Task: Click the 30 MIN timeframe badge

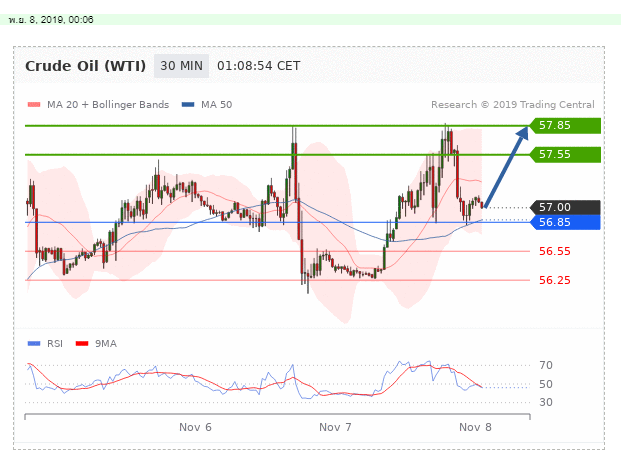Action: tap(181, 66)
